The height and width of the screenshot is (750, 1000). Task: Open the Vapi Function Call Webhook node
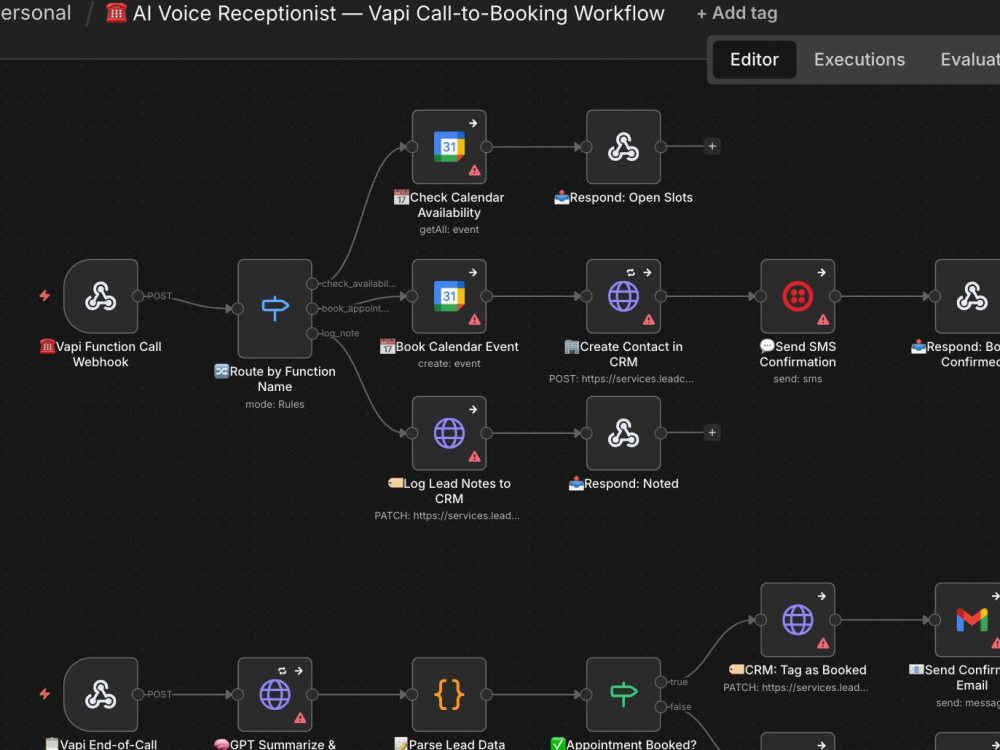pyautogui.click(x=101, y=296)
